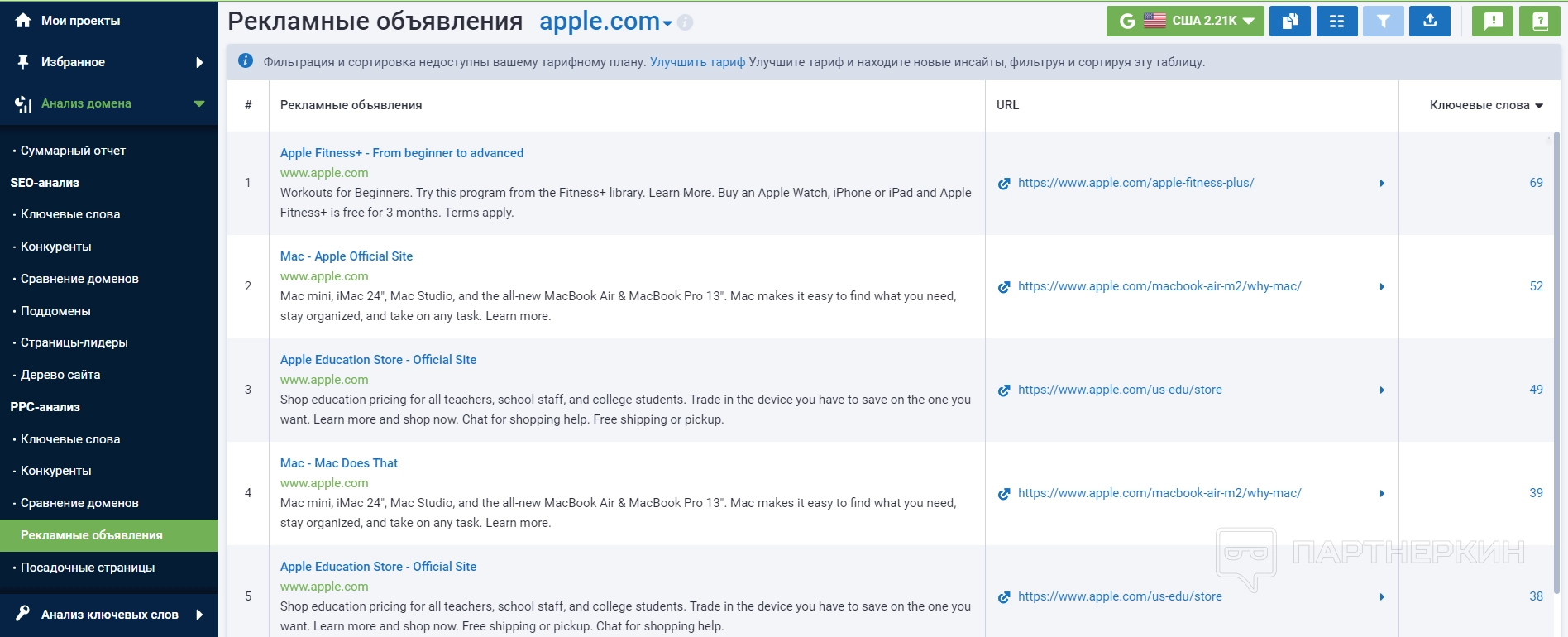
Task: Open the columns layout icon button
Action: click(x=1336, y=22)
